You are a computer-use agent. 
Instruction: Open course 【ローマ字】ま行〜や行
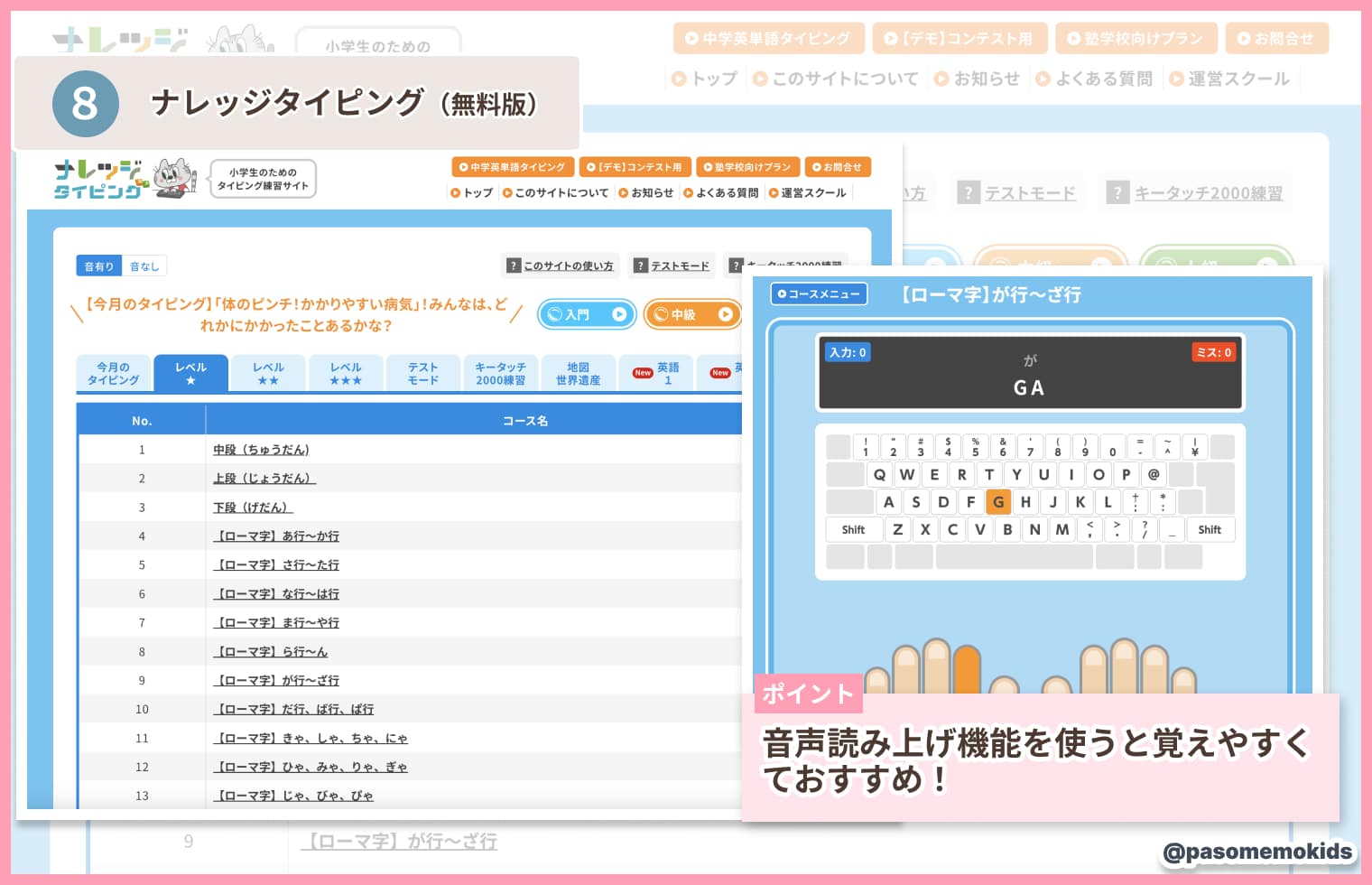pyautogui.click(x=276, y=623)
